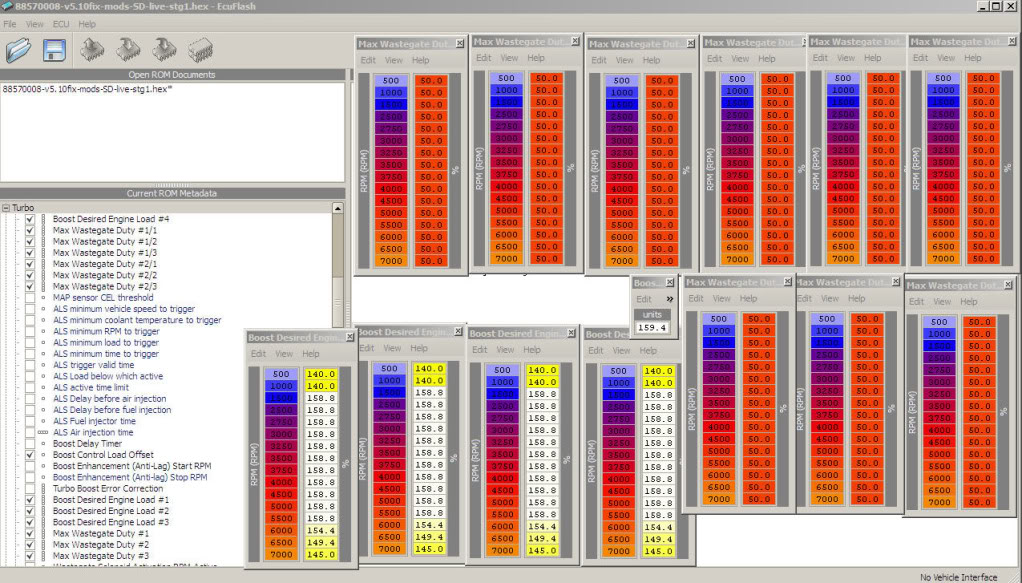Image resolution: width=1022 pixels, height=583 pixels.
Task: Select ALS minimum RPM to trigger item
Action: click(x=106, y=331)
